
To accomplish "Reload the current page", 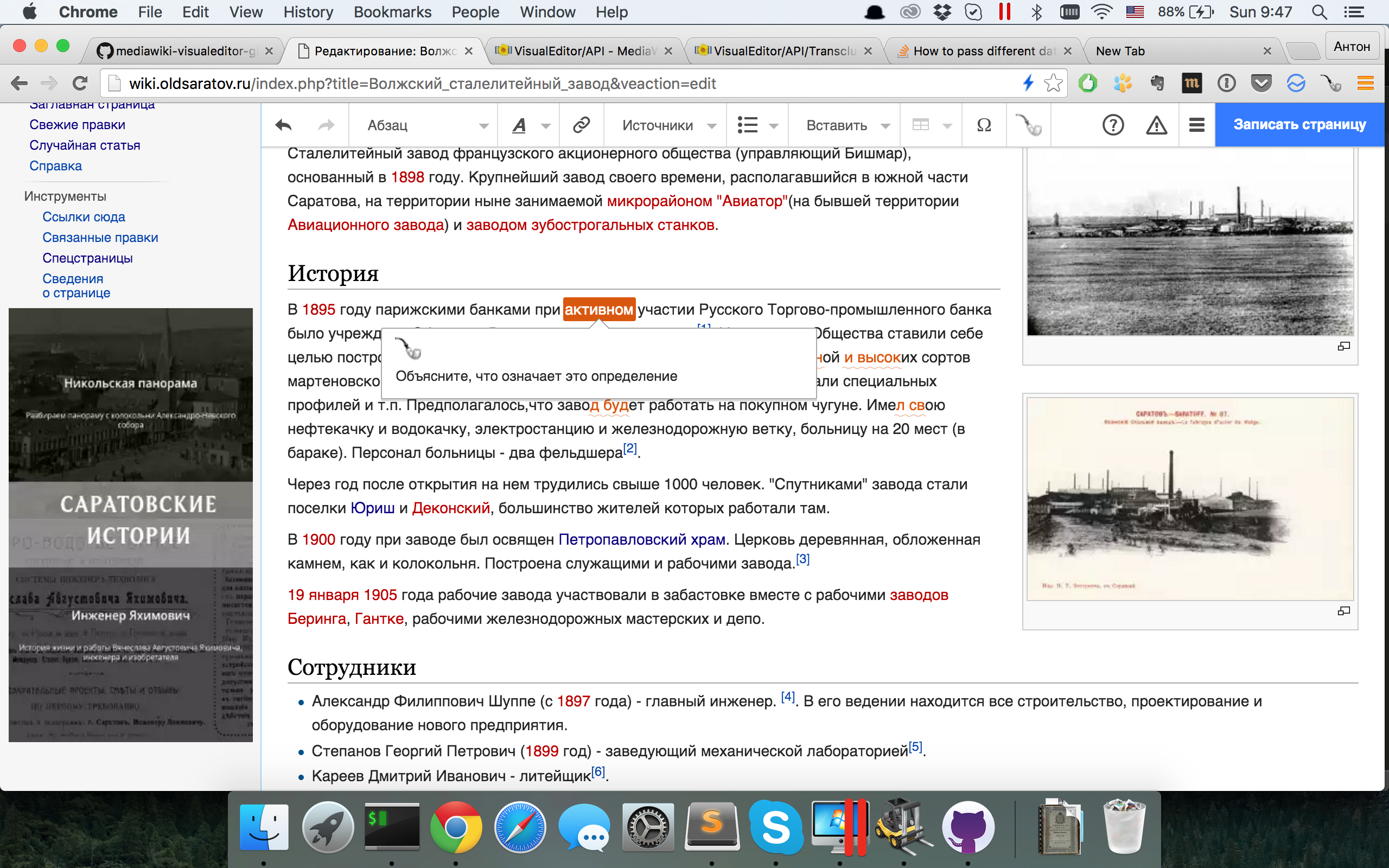I will pos(80,84).
